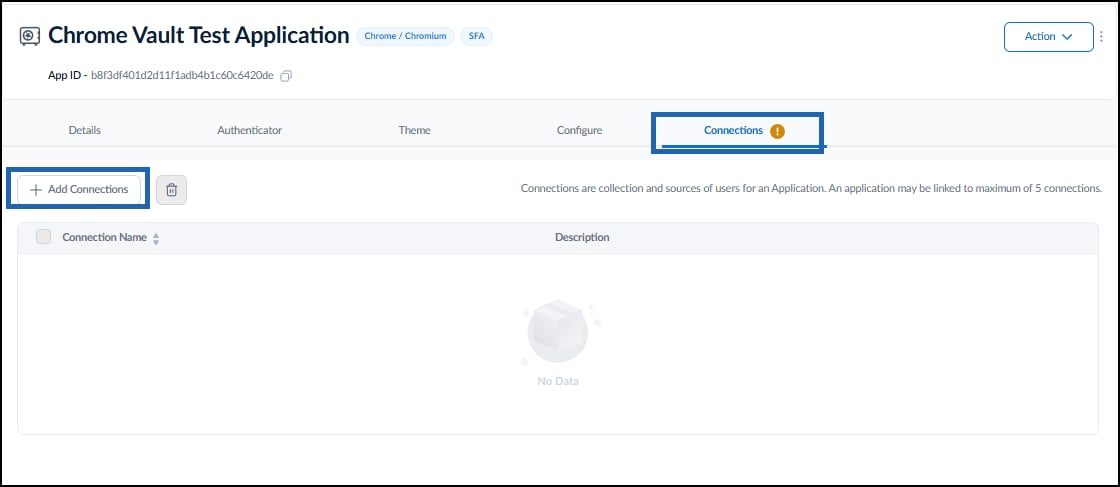Screen dimensions: 1120x487
Task: Click the Description column header
Action: [582, 237]
